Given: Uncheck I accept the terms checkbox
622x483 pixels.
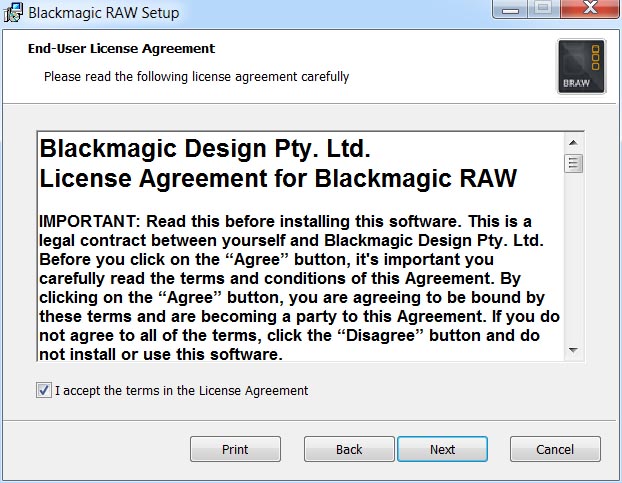Looking at the screenshot, I should pyautogui.click(x=44, y=390).
